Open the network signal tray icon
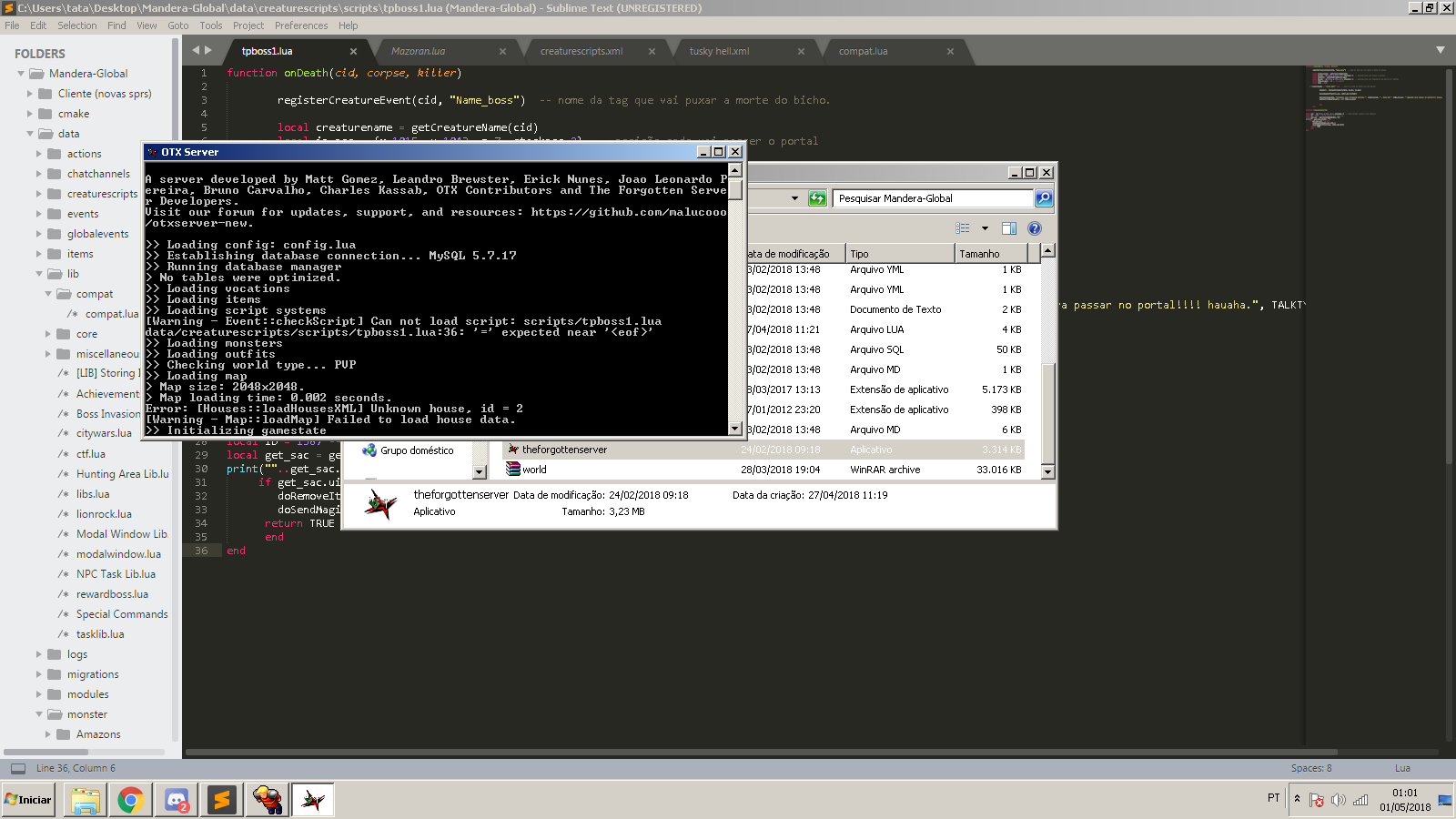 tap(1360, 800)
